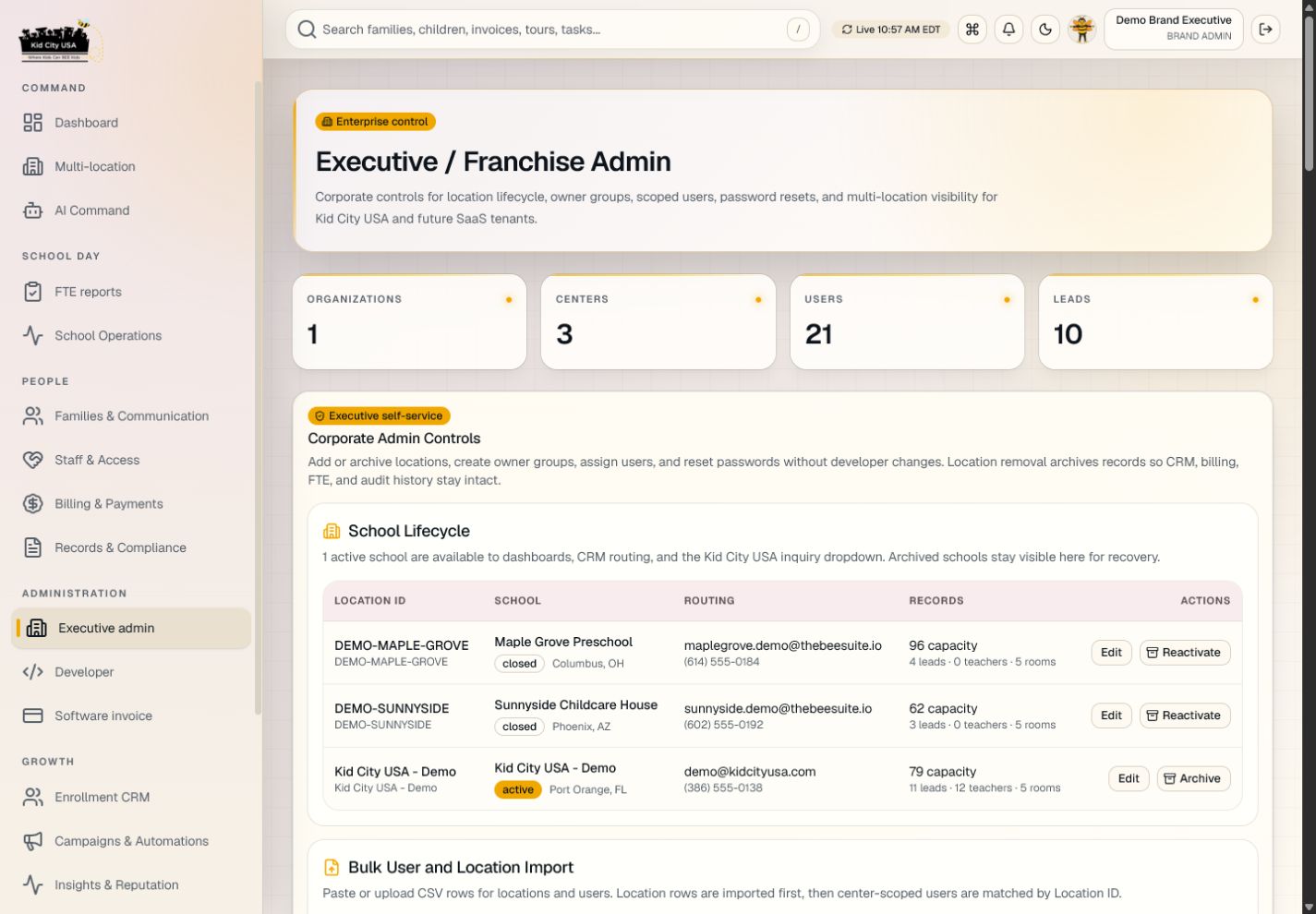Click the slash shortcut key in search bar
Viewport: 1316px width, 914px height.
tap(798, 30)
